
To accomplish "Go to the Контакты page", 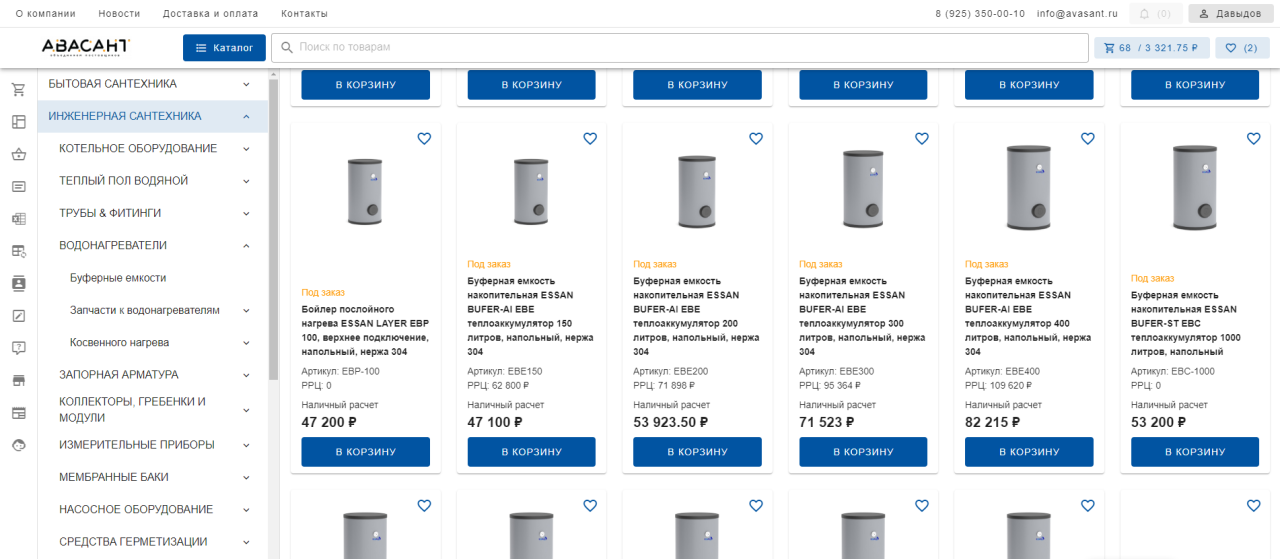I will point(304,14).
